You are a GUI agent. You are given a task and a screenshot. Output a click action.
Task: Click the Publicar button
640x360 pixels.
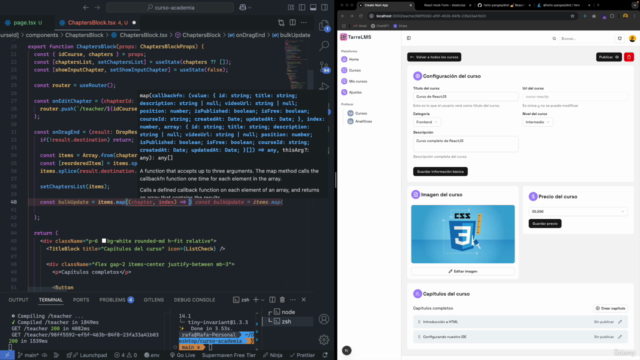pyautogui.click(x=609, y=57)
